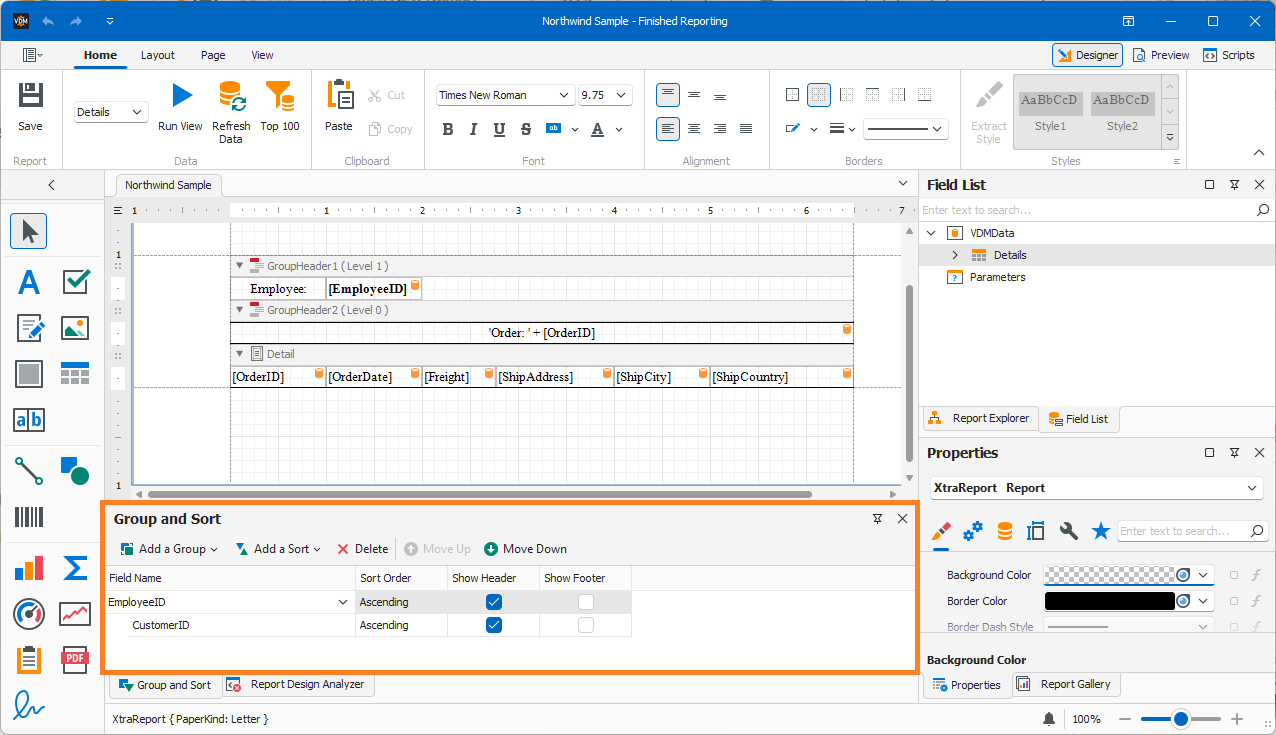
Task: Open the Report Design Analyzer
Action: (x=299, y=685)
